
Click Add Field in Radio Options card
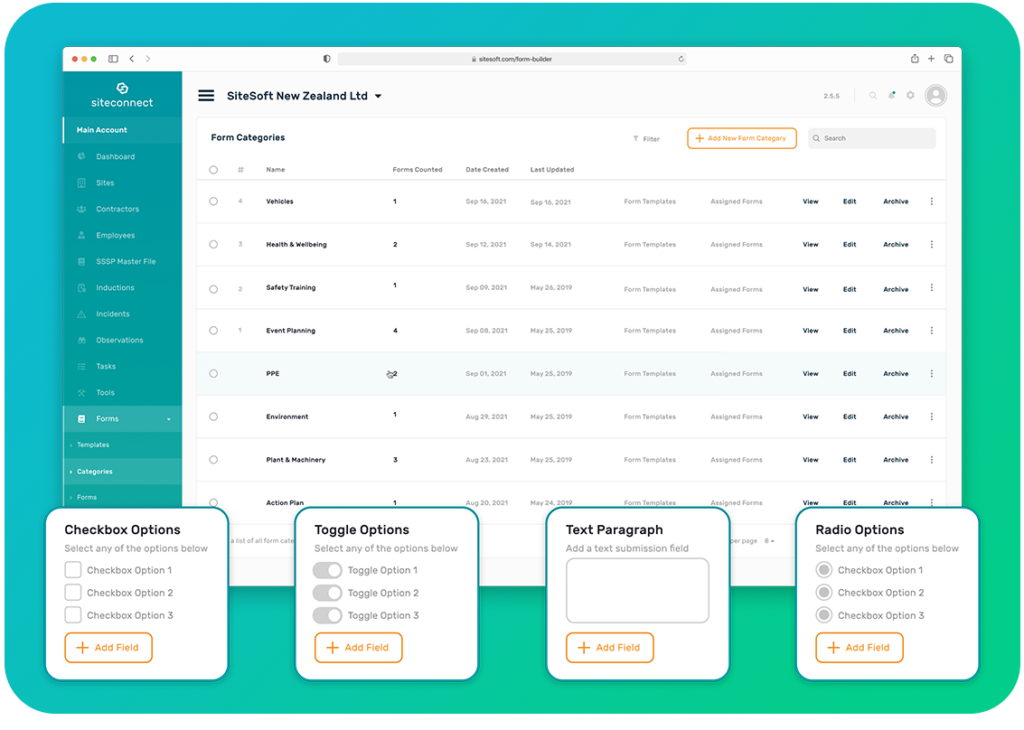click(859, 648)
